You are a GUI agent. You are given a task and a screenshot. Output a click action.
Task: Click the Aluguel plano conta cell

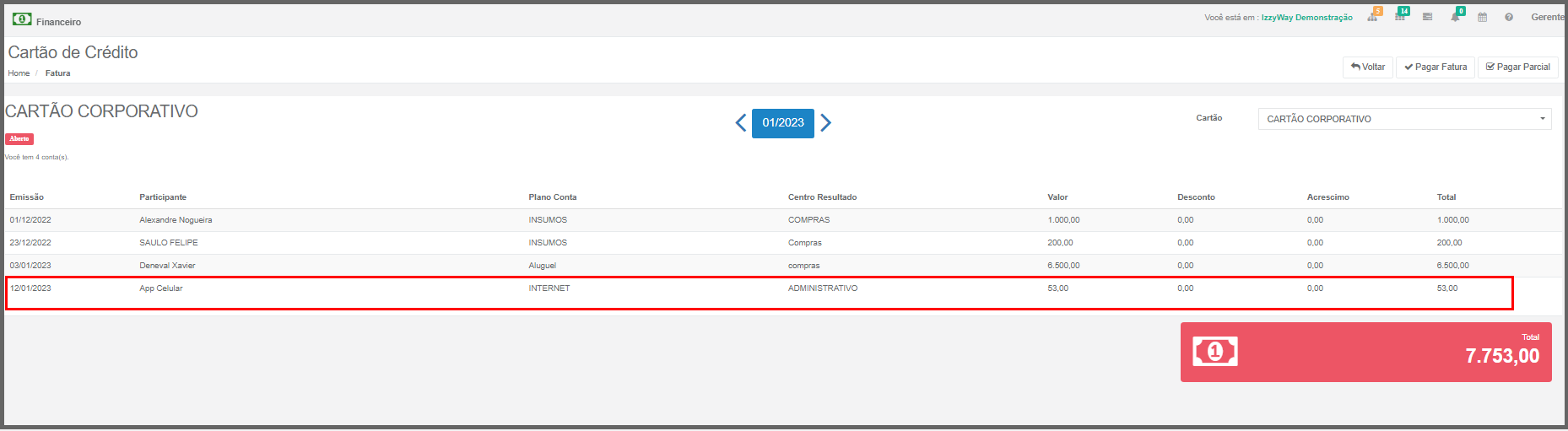[x=542, y=266]
